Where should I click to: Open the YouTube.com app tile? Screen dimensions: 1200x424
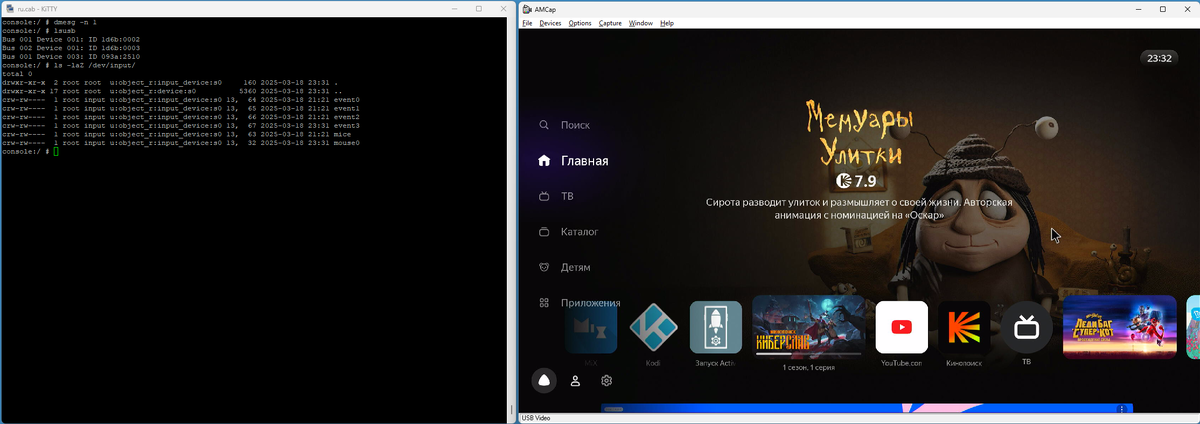click(901, 327)
